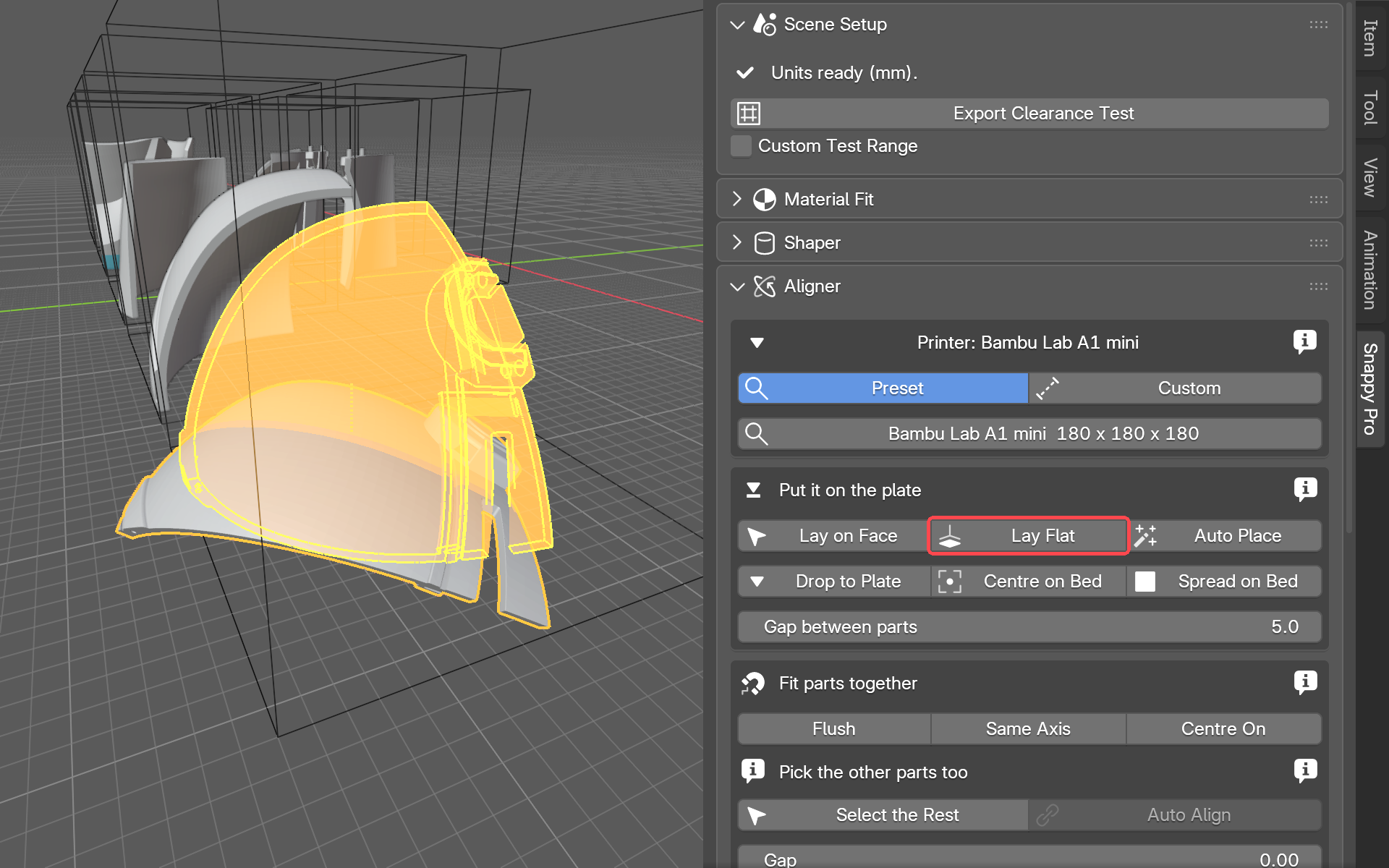Adjust the Gap between parts slider
Image resolution: width=1389 pixels, height=868 pixels.
[x=1029, y=627]
